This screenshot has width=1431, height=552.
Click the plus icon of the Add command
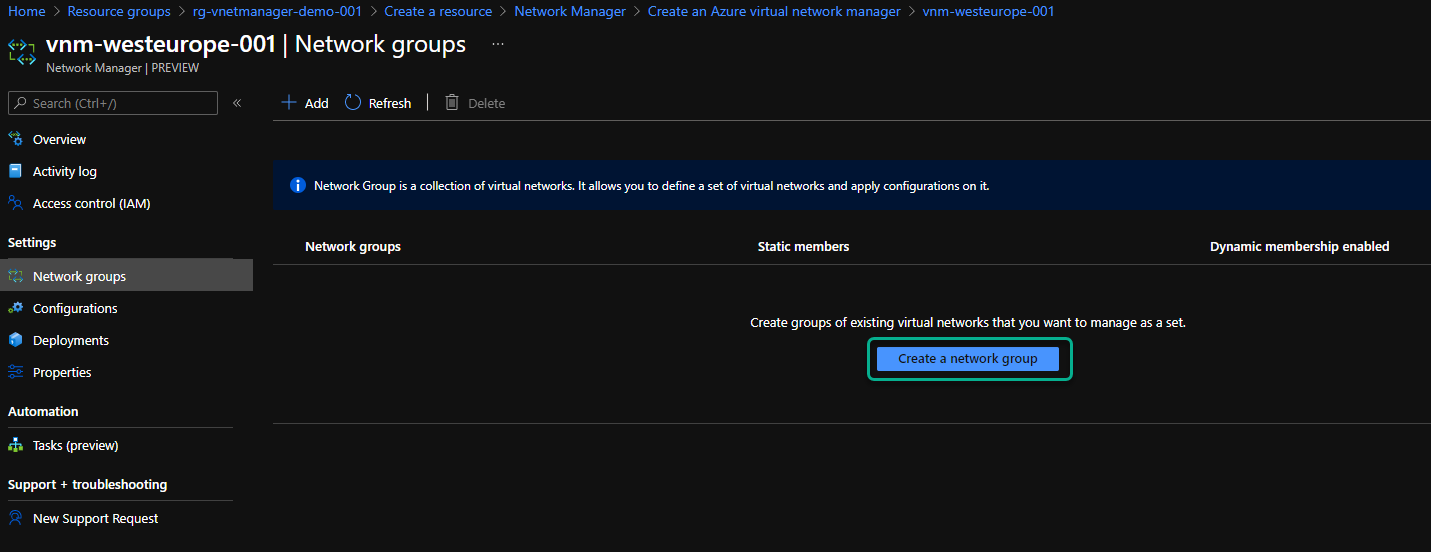(x=289, y=102)
